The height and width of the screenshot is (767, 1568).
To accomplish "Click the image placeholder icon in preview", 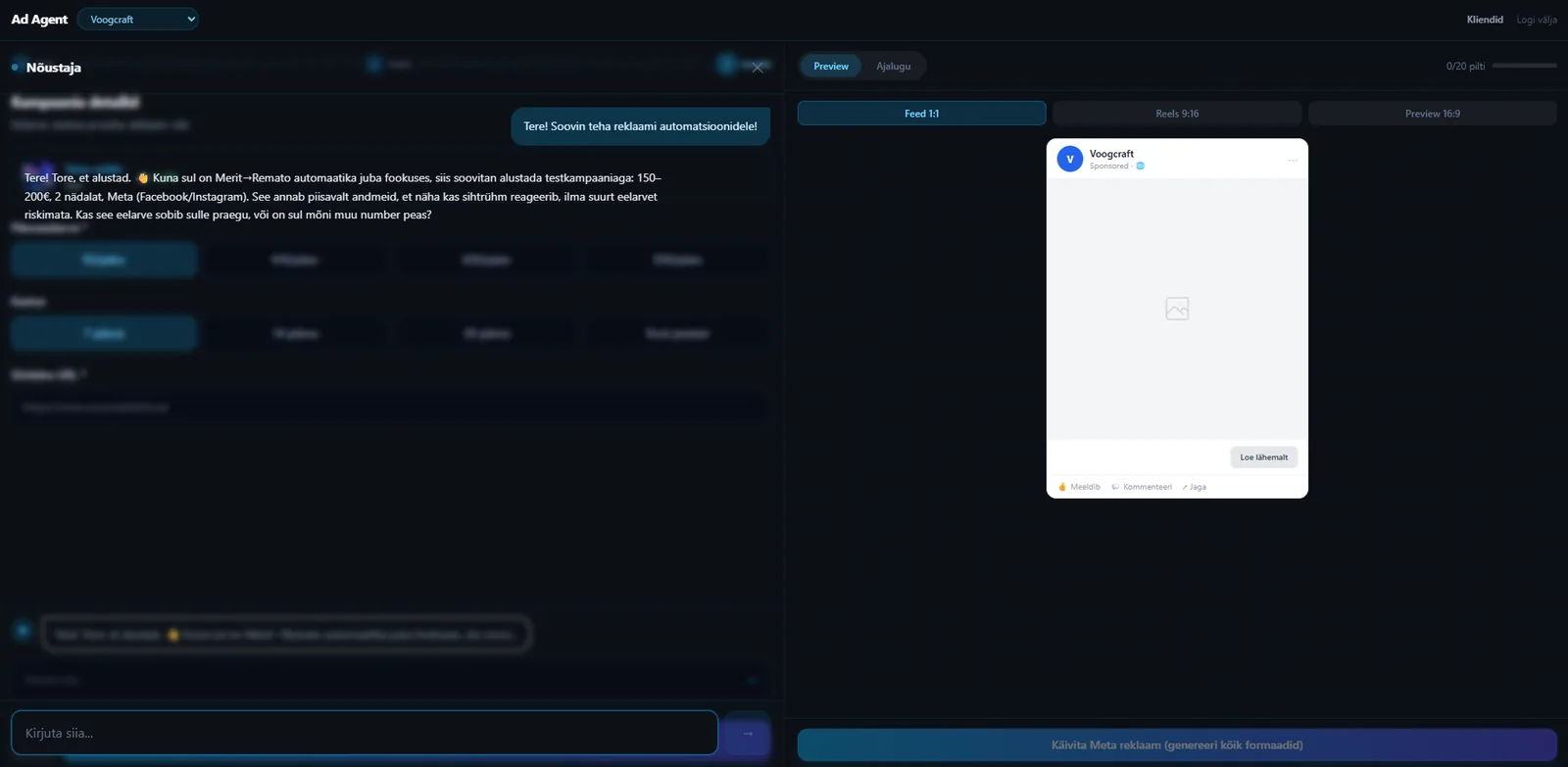I will (1177, 309).
